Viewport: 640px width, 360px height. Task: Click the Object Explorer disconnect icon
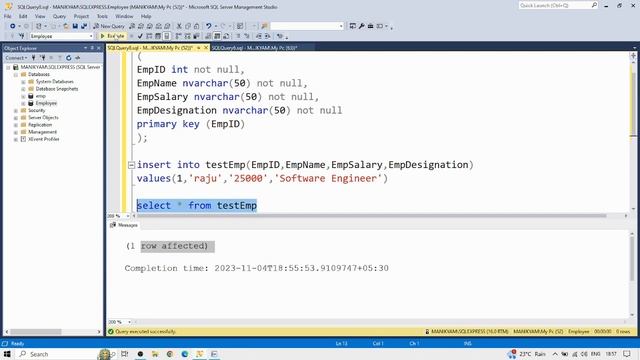(42, 58)
